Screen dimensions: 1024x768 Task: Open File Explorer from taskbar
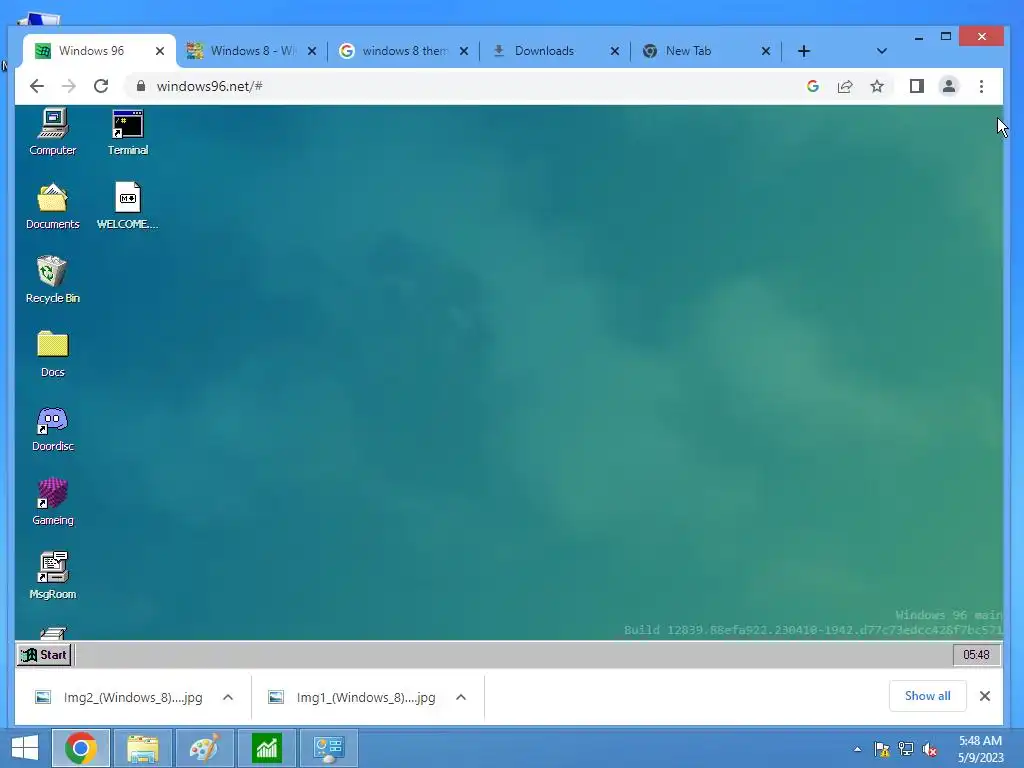click(142, 748)
